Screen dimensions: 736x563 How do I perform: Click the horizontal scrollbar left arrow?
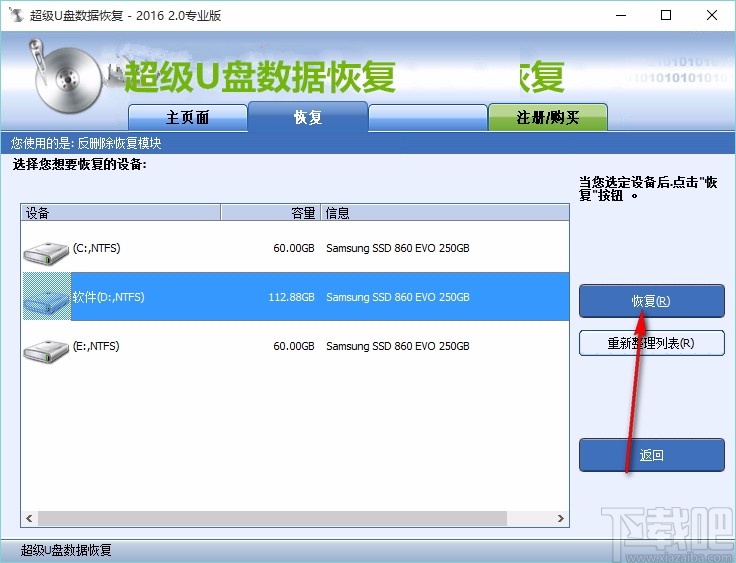[x=30, y=518]
